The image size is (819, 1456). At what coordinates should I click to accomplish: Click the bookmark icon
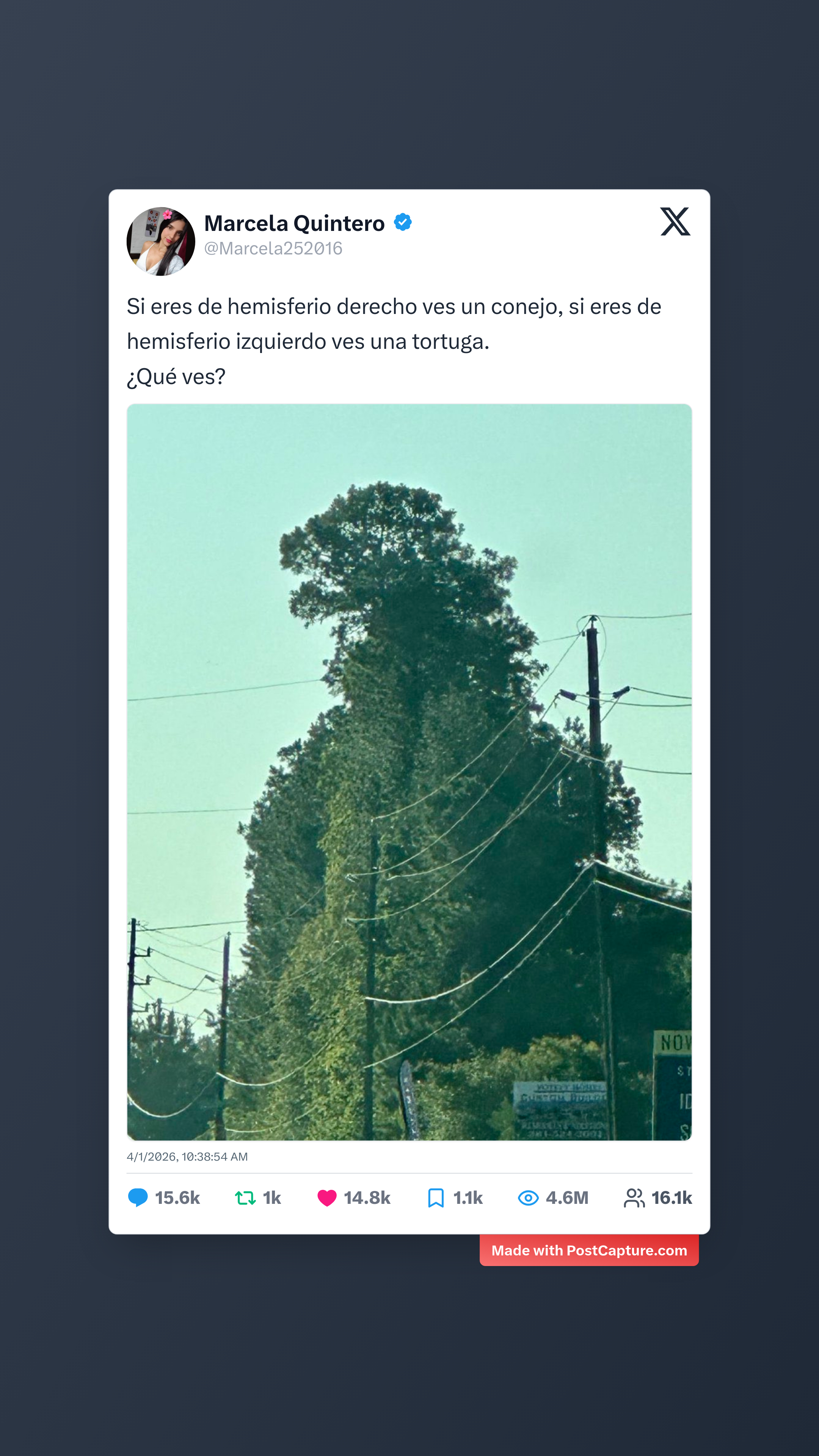436,1198
